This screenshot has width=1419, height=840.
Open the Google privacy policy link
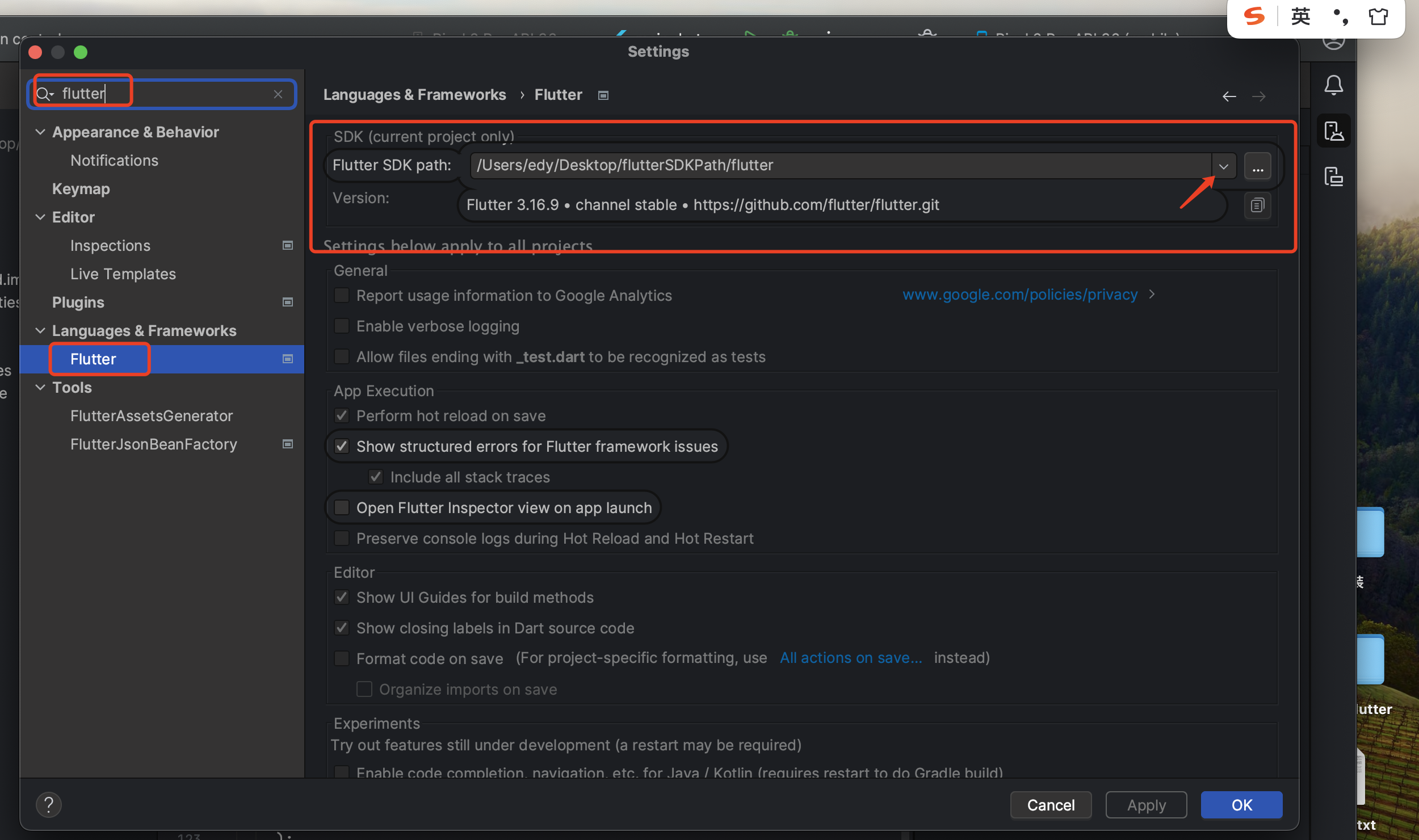[x=1020, y=295]
